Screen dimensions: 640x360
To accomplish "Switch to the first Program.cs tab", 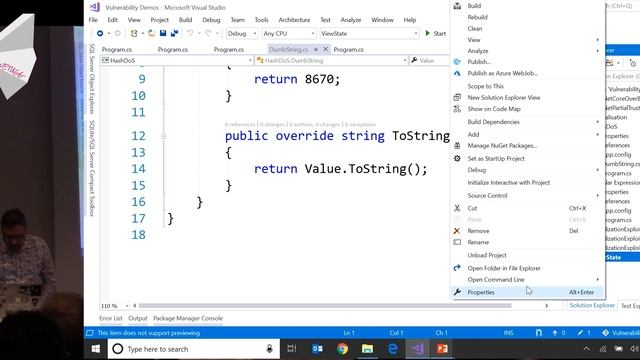I will (x=117, y=49).
